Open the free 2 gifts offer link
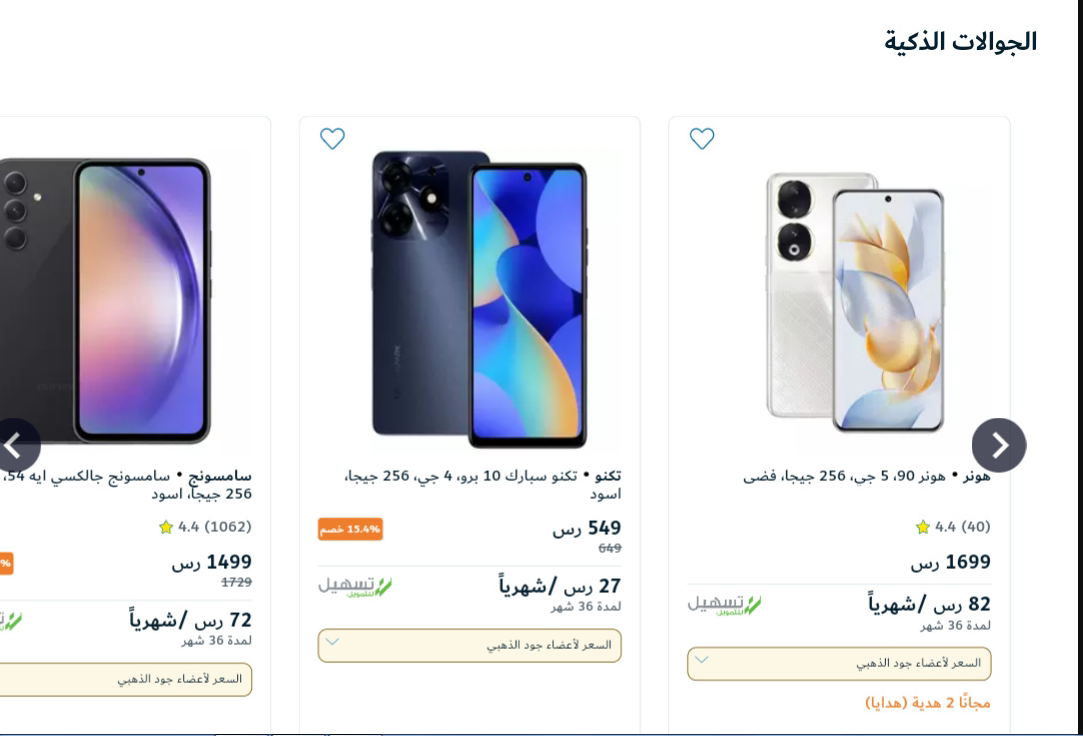The image size is (1083, 736). tap(928, 703)
